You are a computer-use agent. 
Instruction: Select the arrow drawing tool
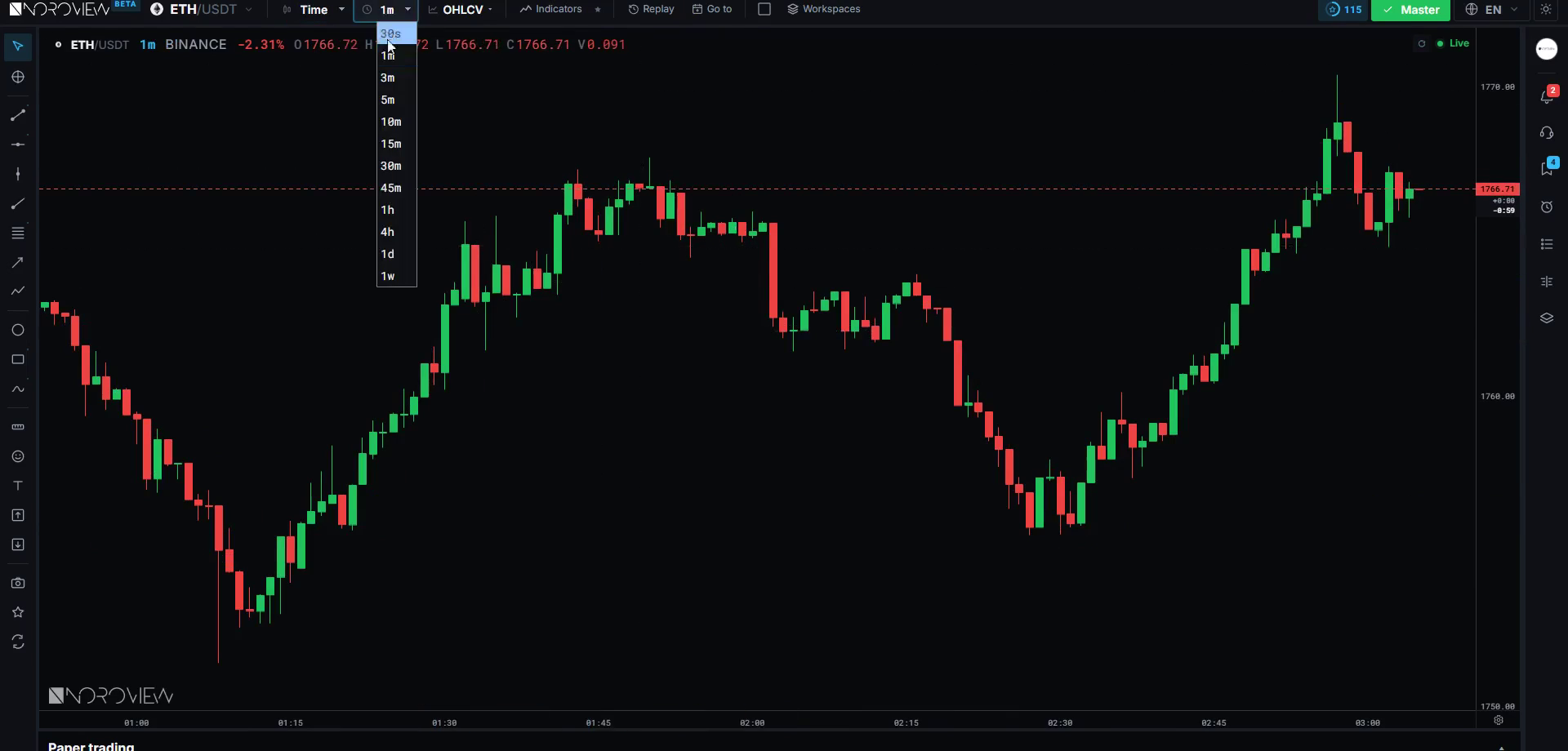(x=18, y=263)
